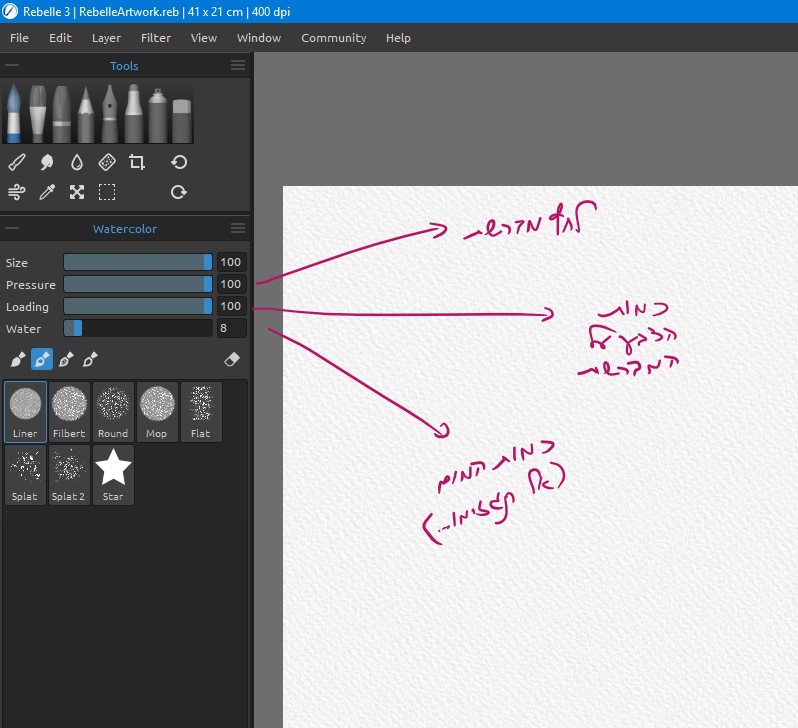Open the Layer menu
798x728 pixels.
[x=106, y=38]
